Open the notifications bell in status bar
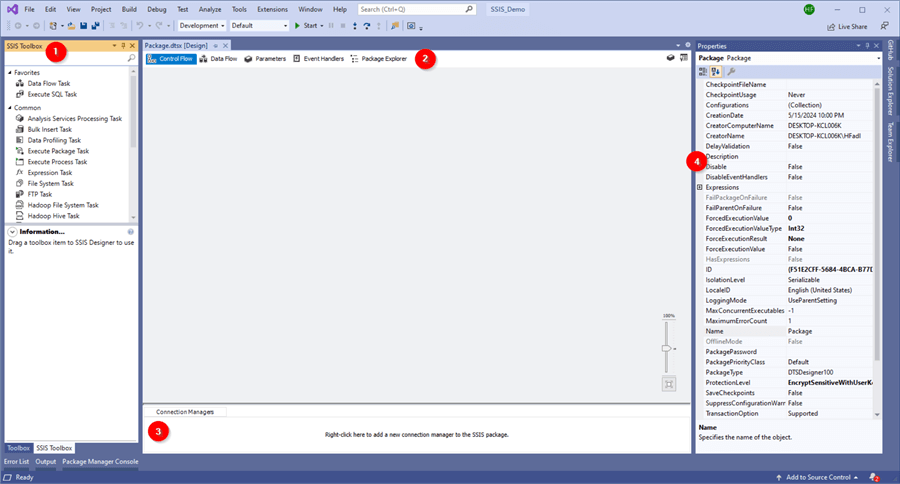The image size is (900, 484). (874, 477)
